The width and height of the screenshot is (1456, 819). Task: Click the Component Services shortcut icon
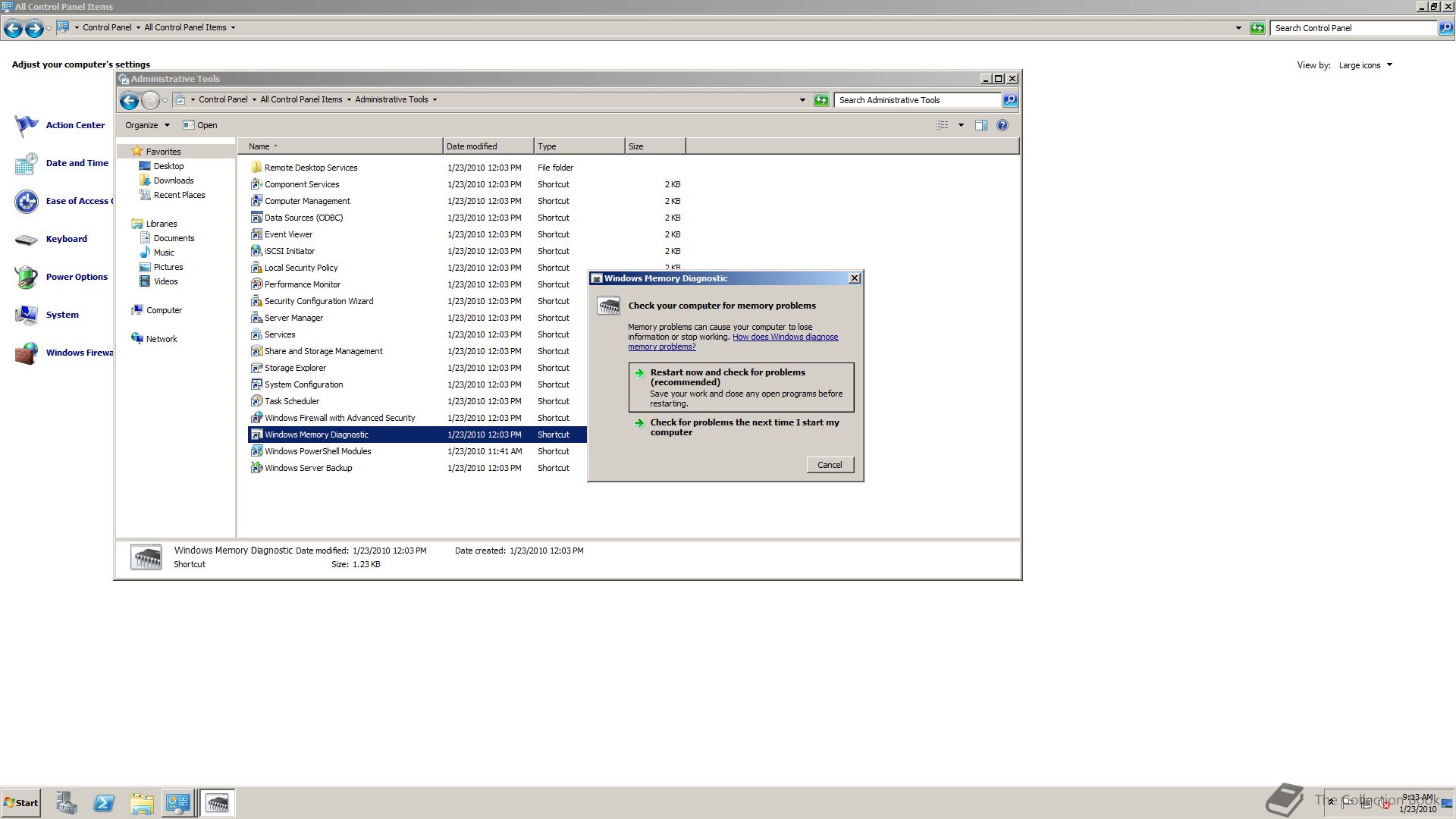coord(256,184)
